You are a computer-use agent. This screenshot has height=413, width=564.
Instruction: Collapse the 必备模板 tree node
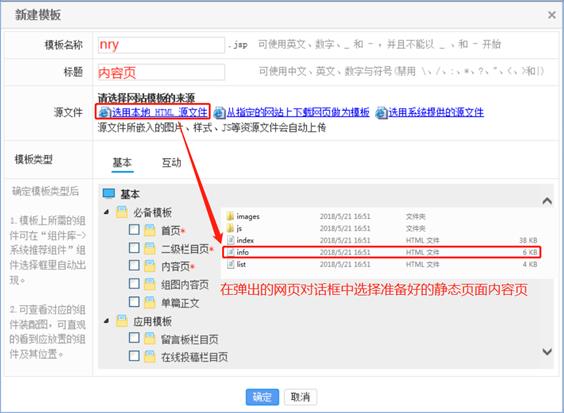tap(106, 212)
